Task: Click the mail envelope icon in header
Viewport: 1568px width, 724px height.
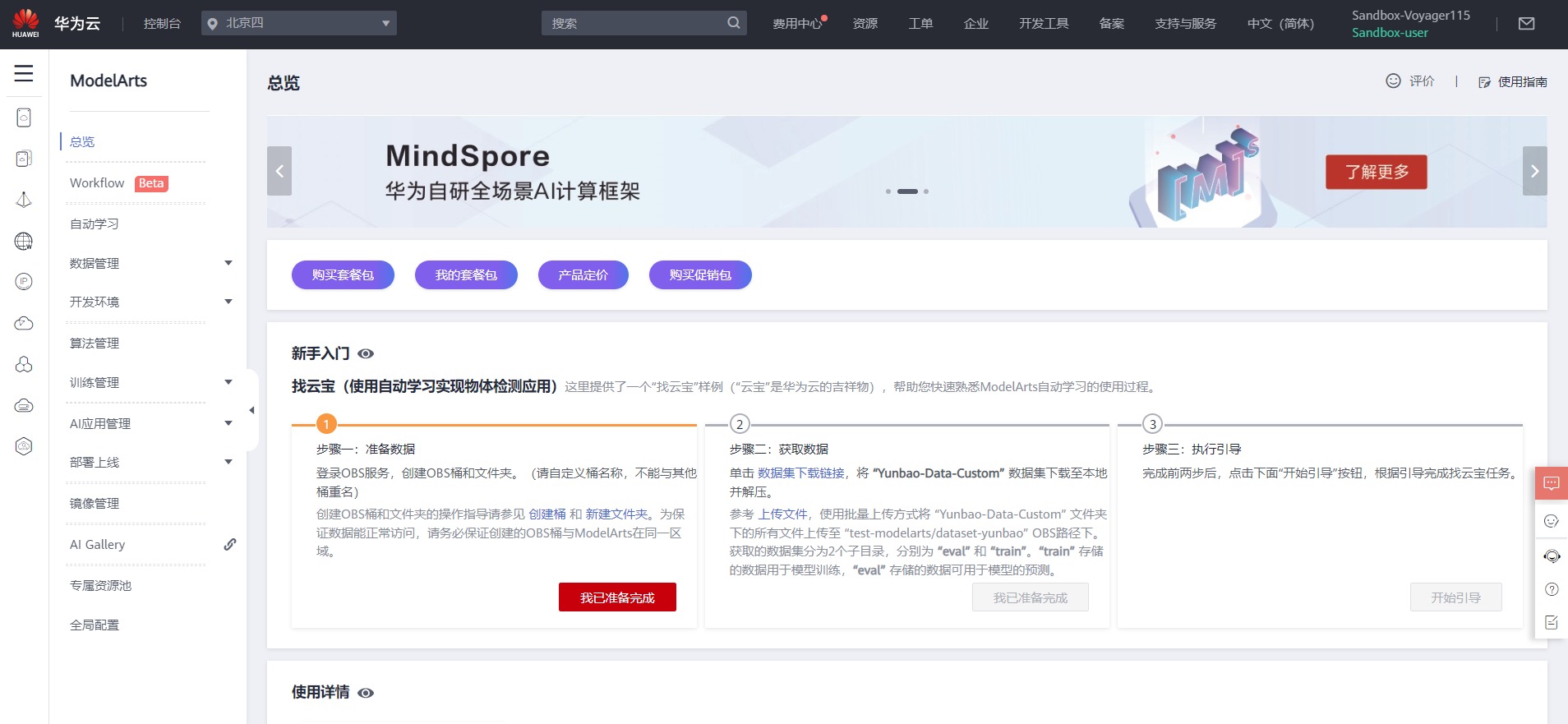Action: point(1526,24)
